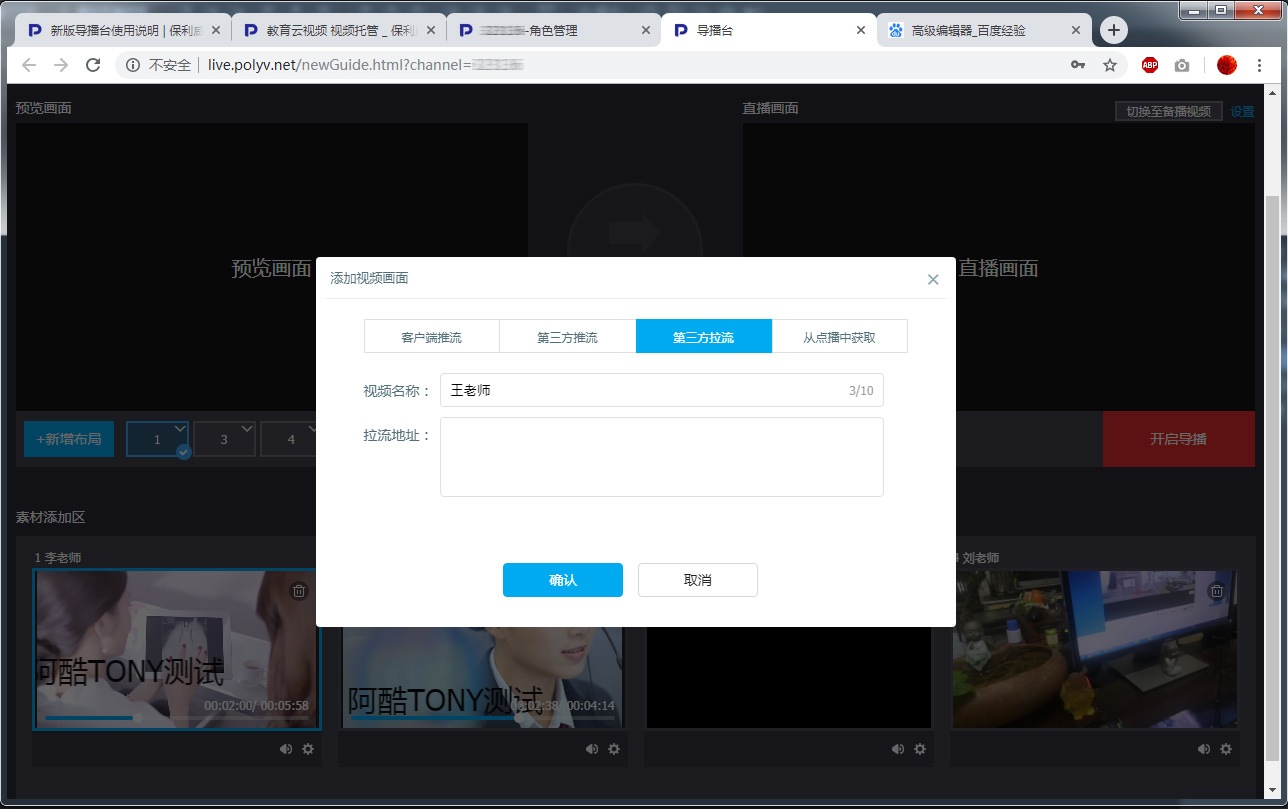
Task: Mute the 李老师 source speaker icon
Action: (286, 749)
